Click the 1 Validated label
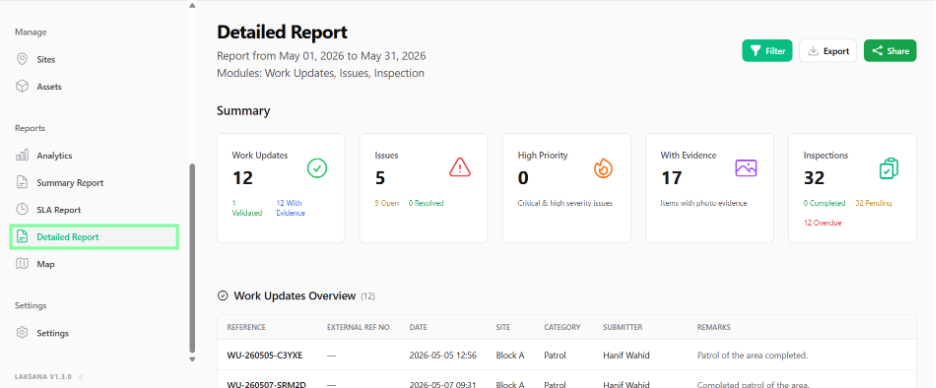The image size is (936, 388). pos(247,208)
